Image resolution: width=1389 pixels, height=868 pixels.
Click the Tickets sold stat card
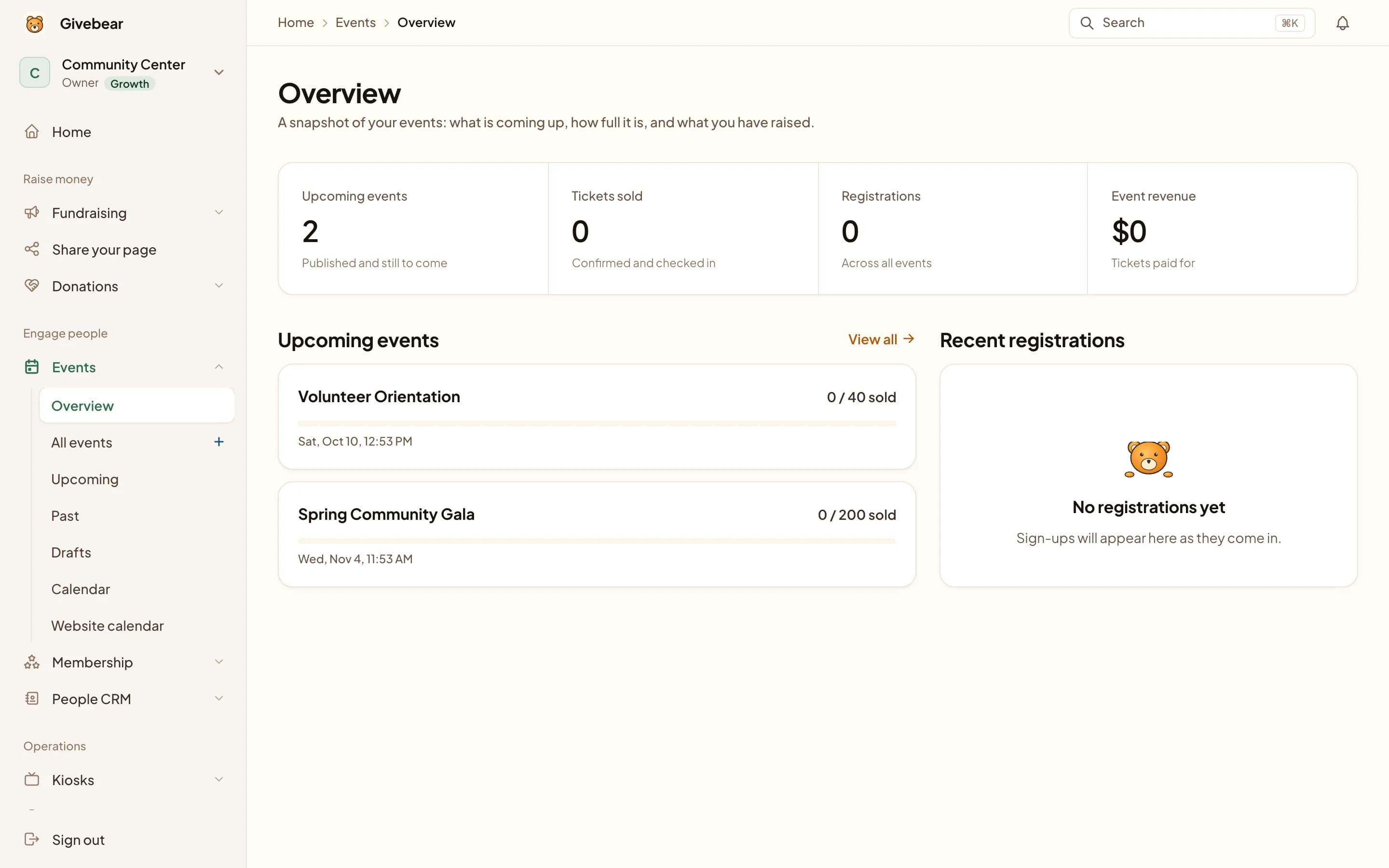[x=683, y=229]
